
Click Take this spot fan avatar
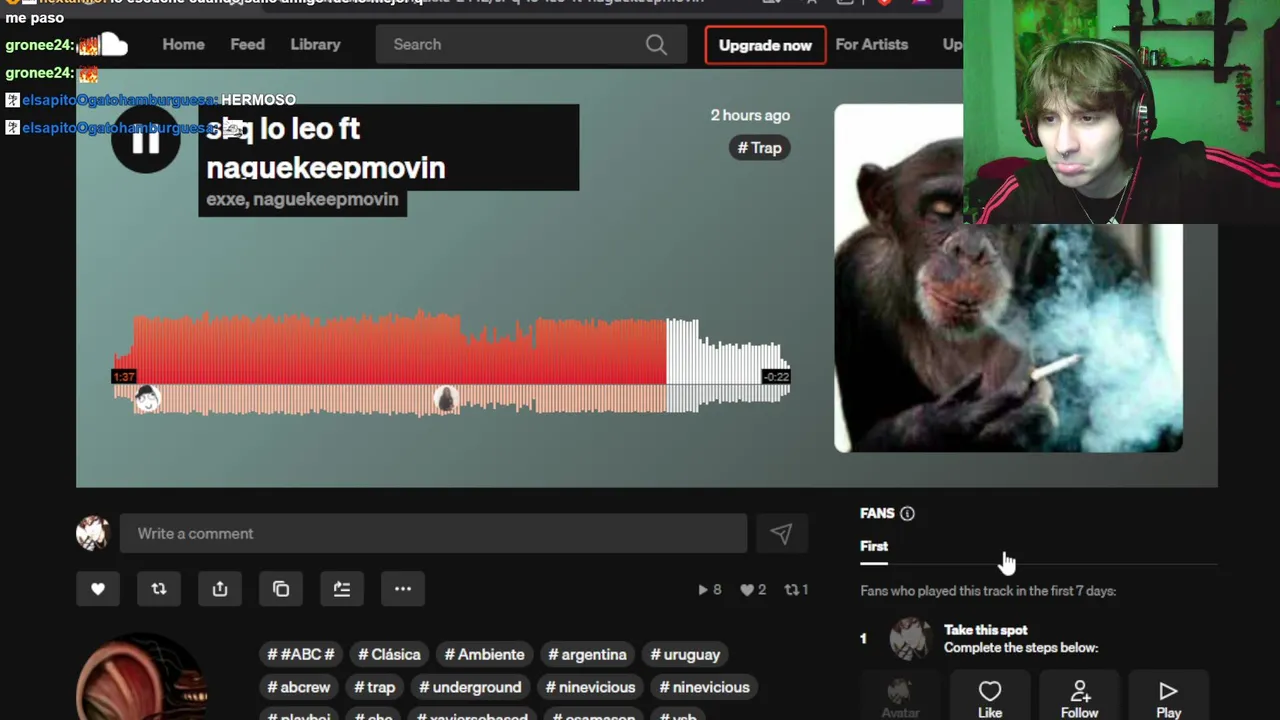(x=910, y=639)
